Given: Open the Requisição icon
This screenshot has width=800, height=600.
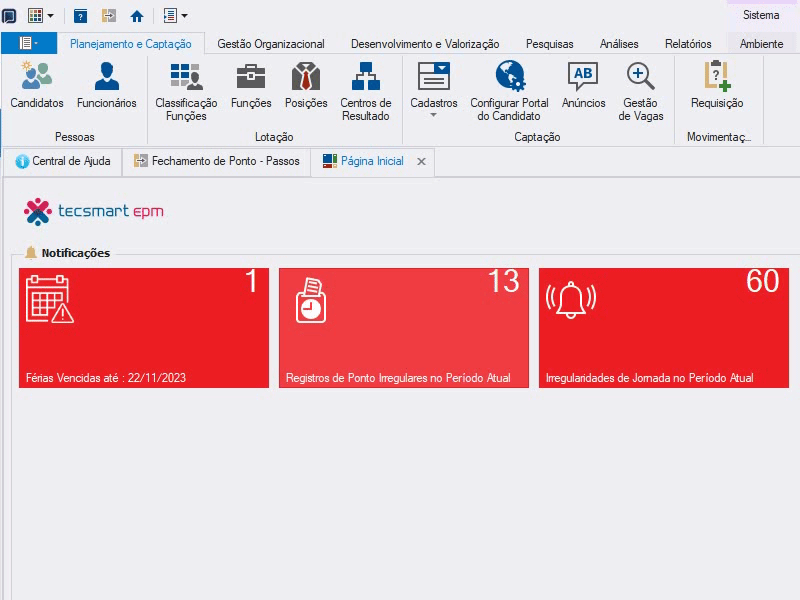Looking at the screenshot, I should [717, 85].
